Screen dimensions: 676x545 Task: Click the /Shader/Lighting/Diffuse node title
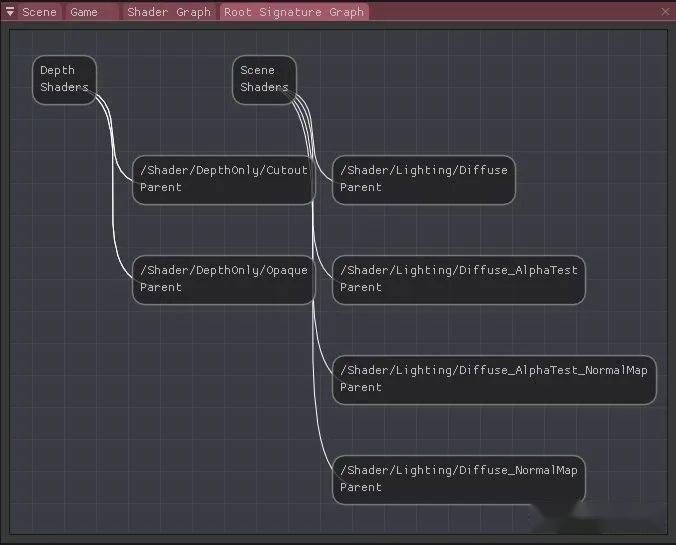point(424,170)
